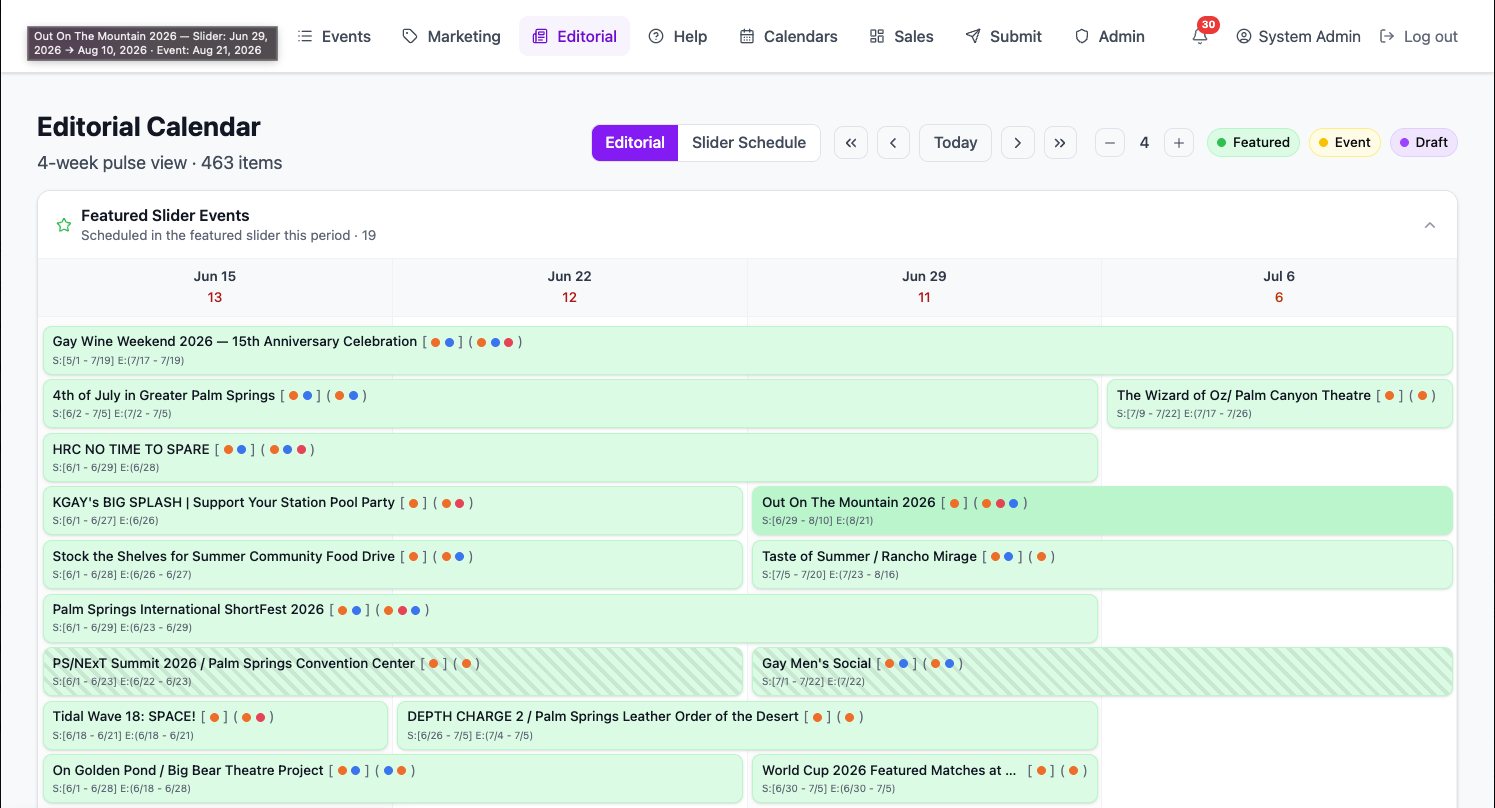The height and width of the screenshot is (808, 1495).
Task: Select the Jun 29 column header
Action: (924, 287)
